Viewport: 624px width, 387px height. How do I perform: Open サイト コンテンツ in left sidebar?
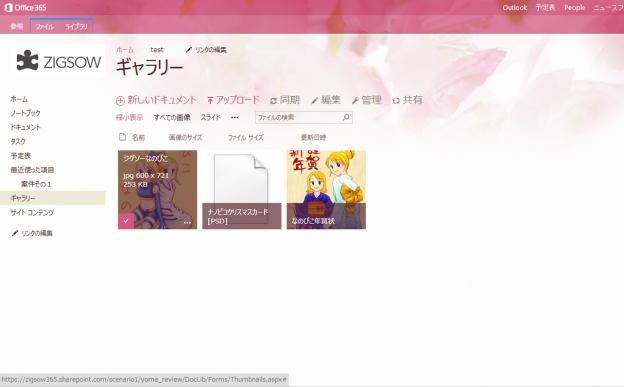point(32,212)
